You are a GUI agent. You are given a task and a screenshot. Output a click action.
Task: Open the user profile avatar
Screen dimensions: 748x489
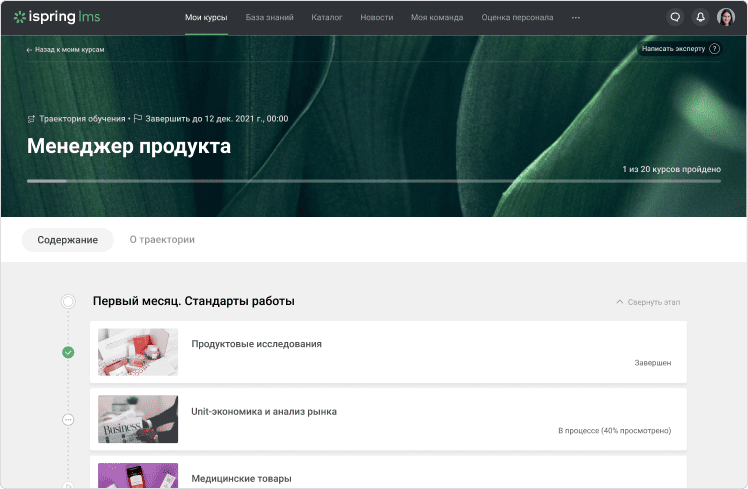tap(726, 17)
